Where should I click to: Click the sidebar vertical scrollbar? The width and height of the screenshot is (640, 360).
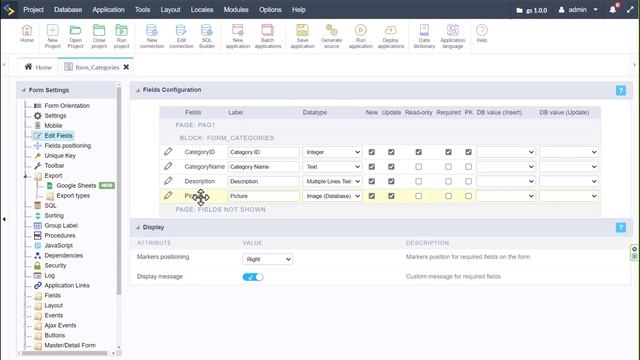[x=119, y=190]
